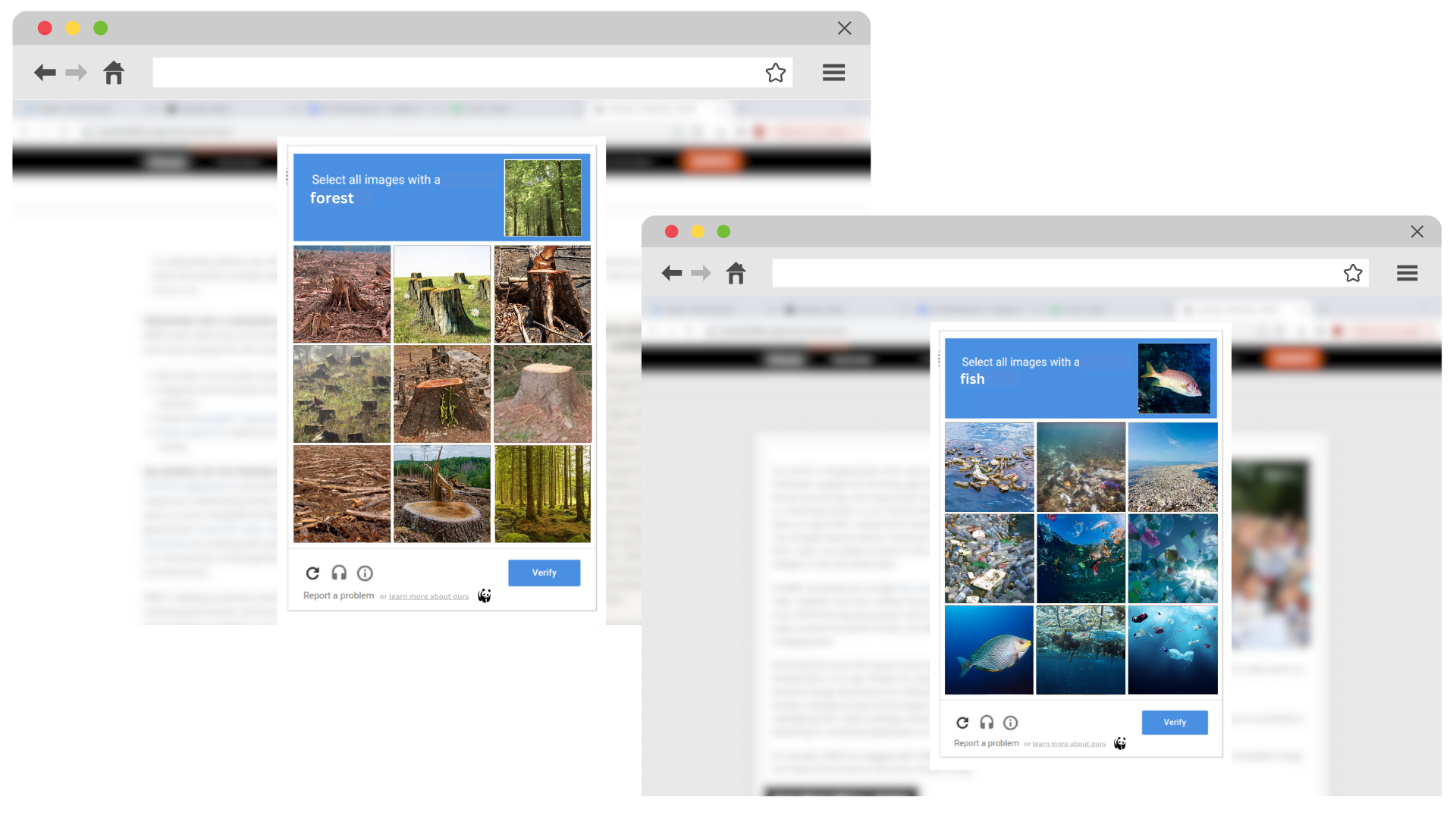The height and width of the screenshot is (819, 1456).
Task: Click the address bar in left browser window
Action: [x=455, y=73]
